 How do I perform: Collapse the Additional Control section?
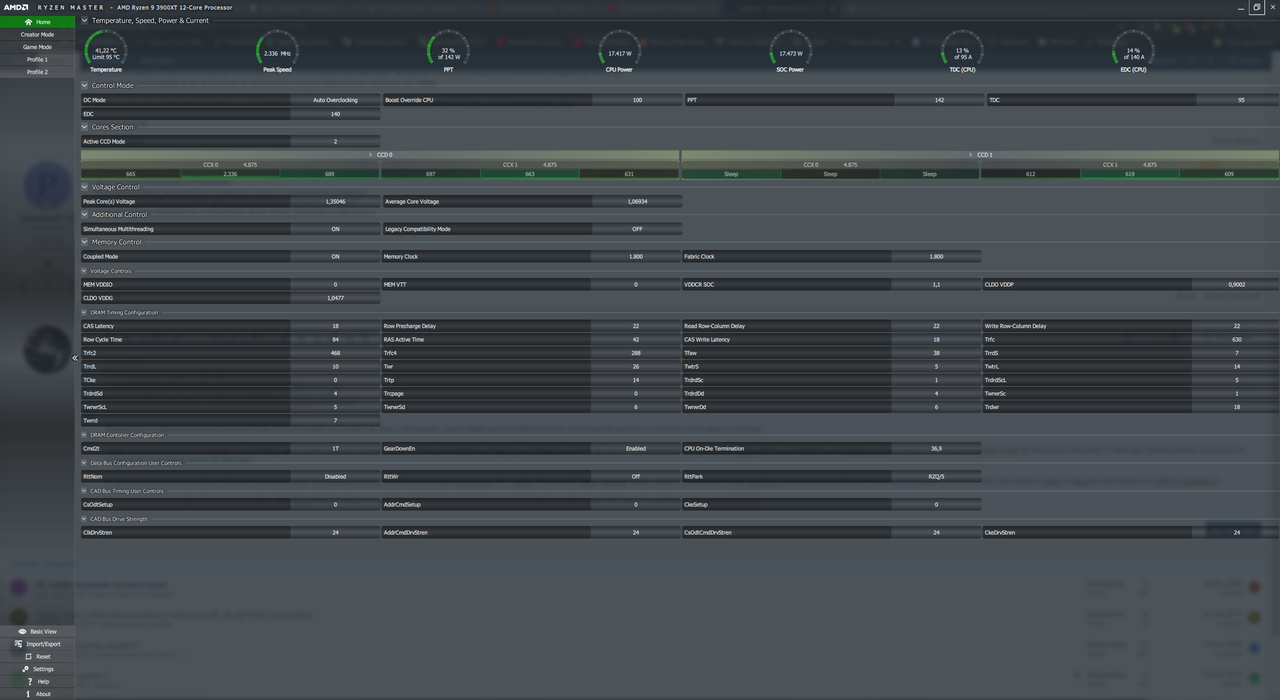tap(84, 214)
